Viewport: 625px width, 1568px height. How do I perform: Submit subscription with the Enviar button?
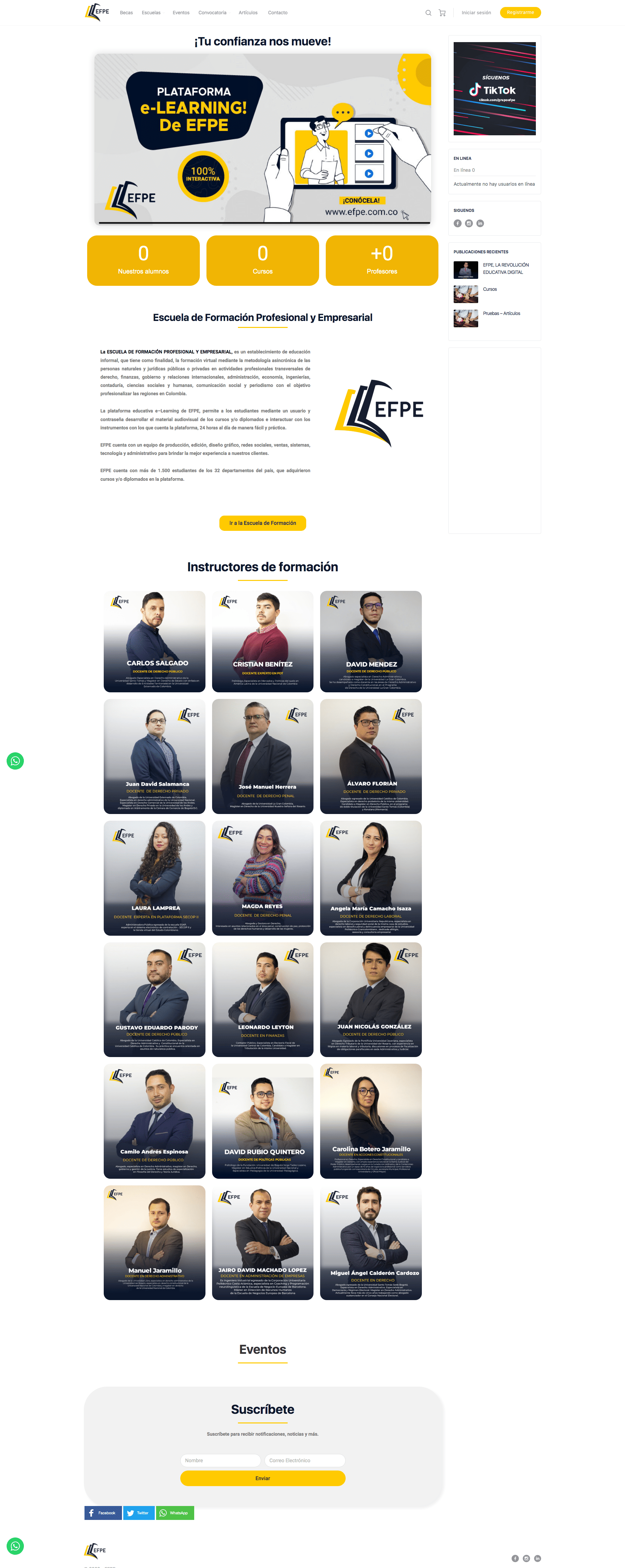click(262, 1478)
